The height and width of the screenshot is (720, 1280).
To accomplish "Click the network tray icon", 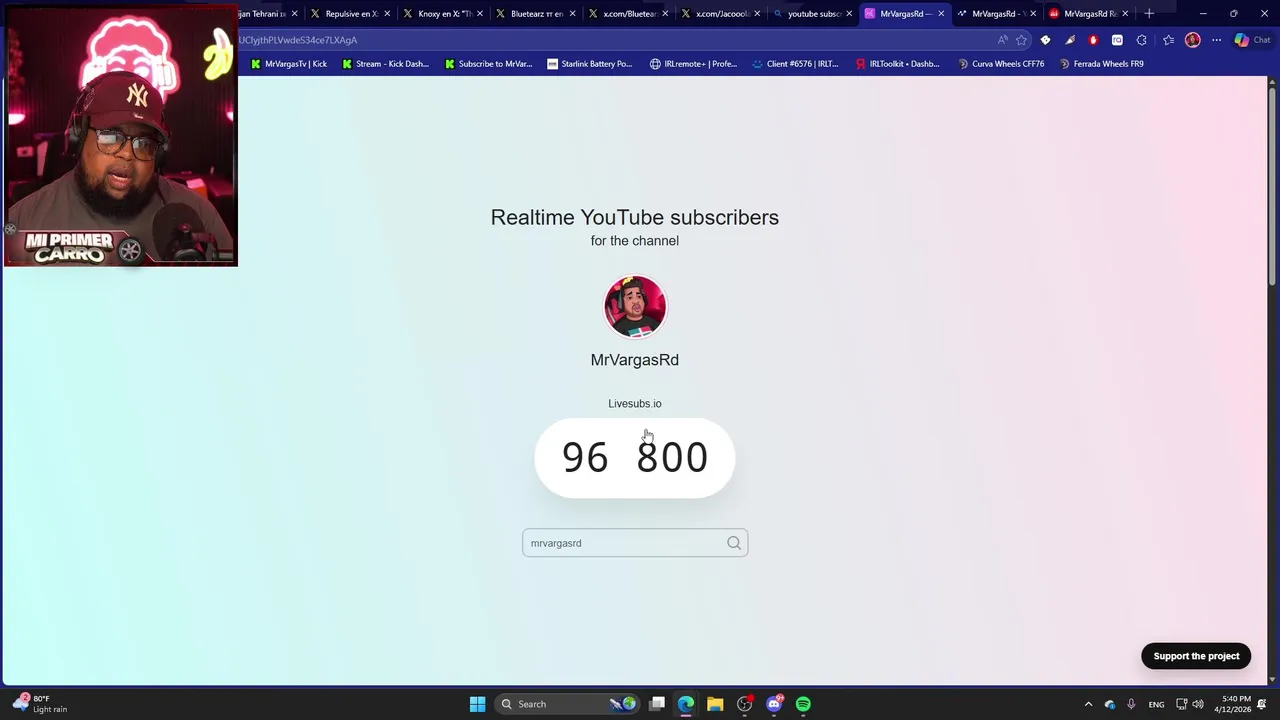I will [x=1181, y=704].
